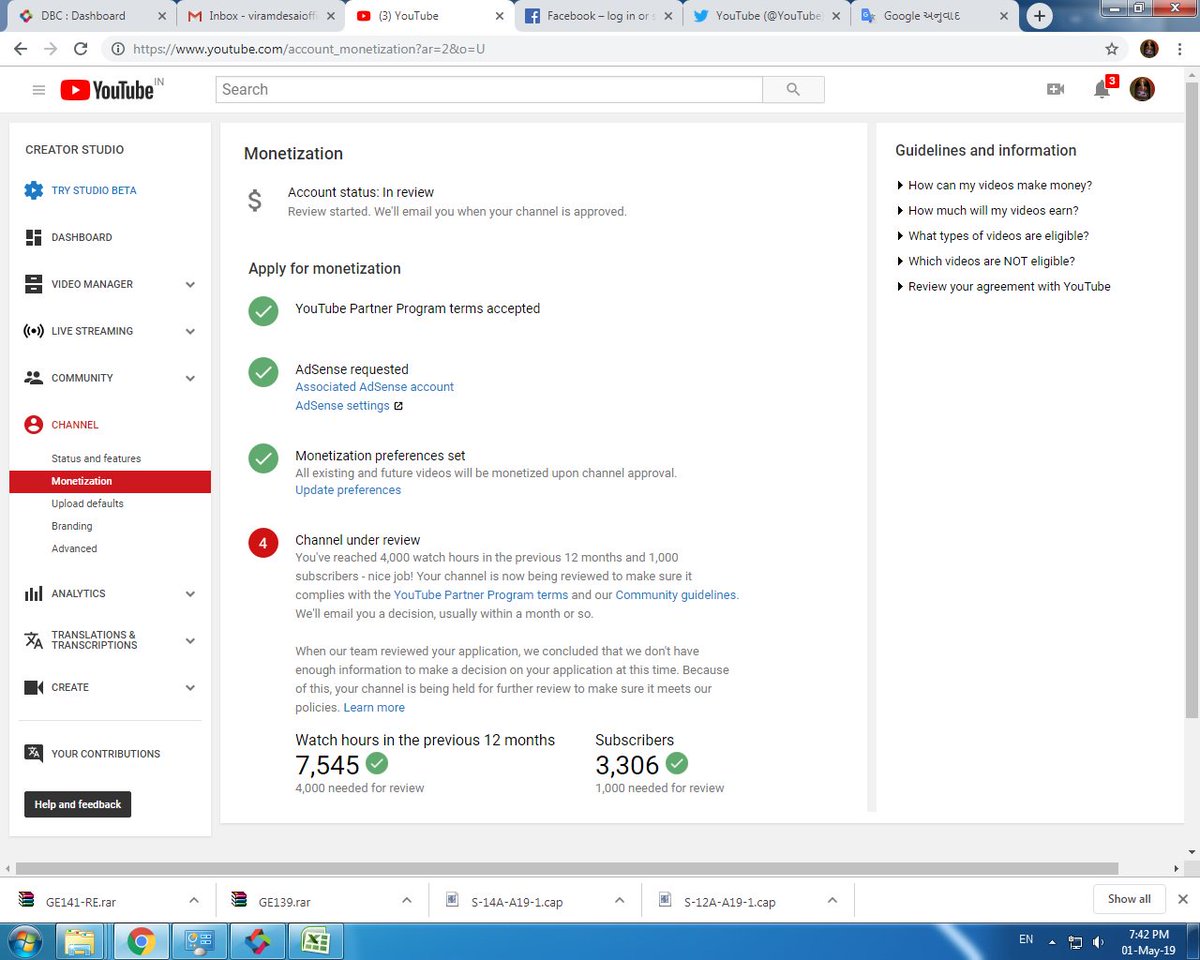Image resolution: width=1200 pixels, height=960 pixels.
Task: Click the Live Streaming icon
Action: coord(34,331)
